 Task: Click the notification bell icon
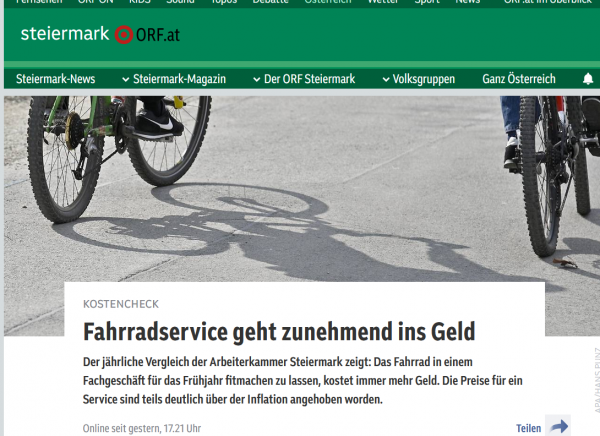pos(588,79)
